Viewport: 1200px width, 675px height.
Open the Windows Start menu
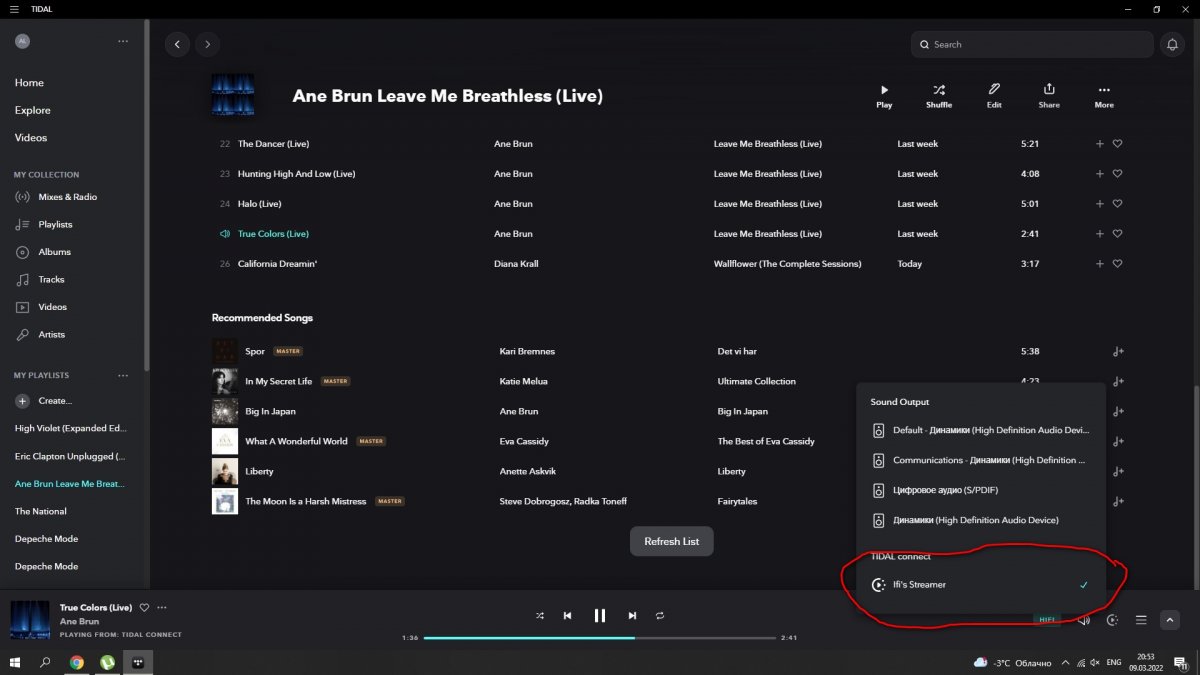click(x=15, y=662)
